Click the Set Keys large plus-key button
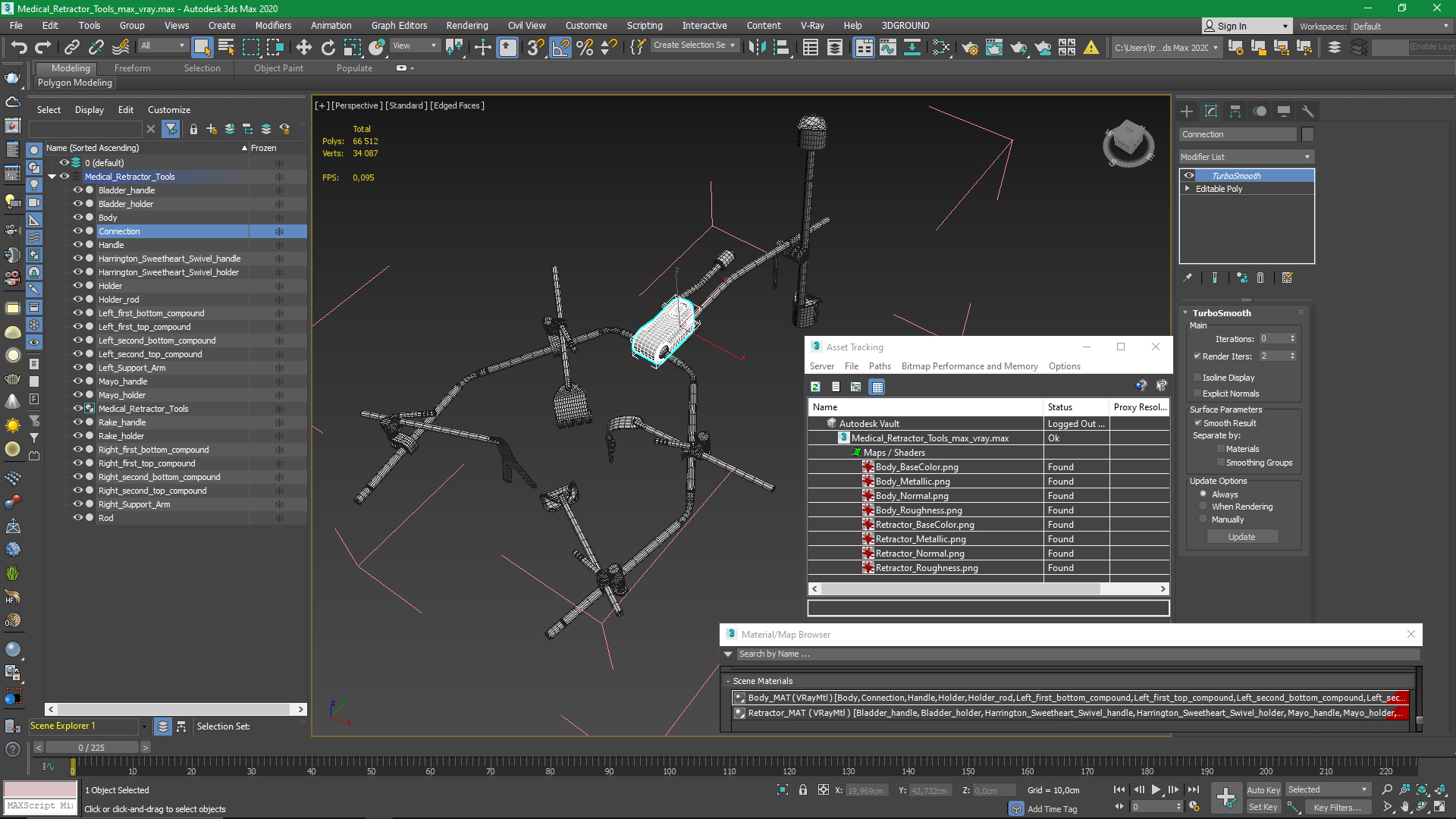The image size is (1456, 819). pos(1225,797)
